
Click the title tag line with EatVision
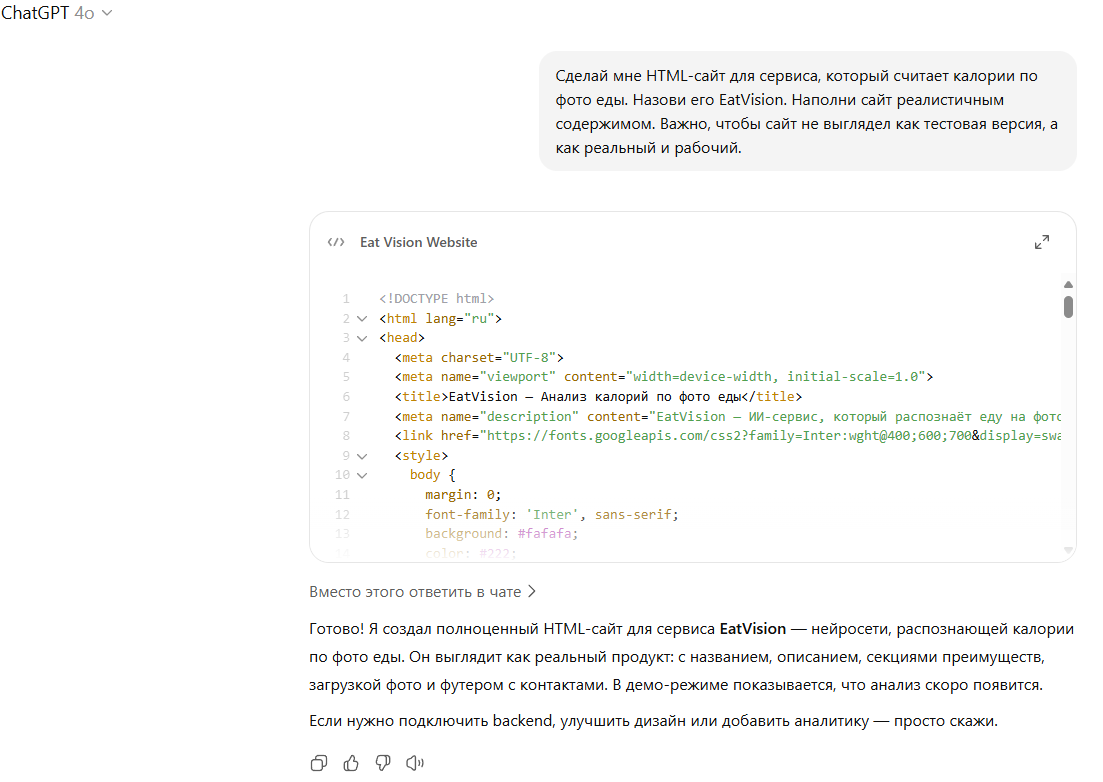(x=598, y=397)
